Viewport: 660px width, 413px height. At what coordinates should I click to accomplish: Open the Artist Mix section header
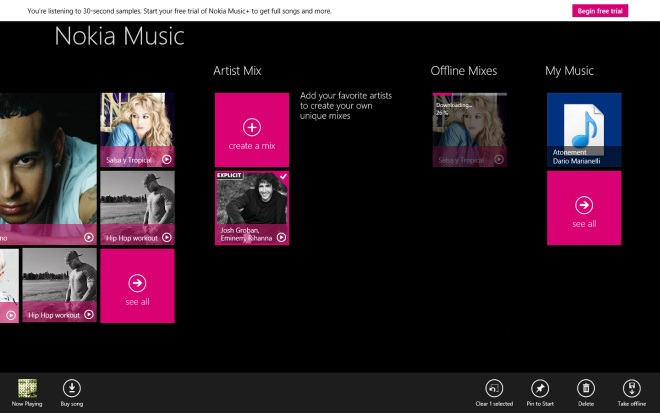pyautogui.click(x=237, y=71)
